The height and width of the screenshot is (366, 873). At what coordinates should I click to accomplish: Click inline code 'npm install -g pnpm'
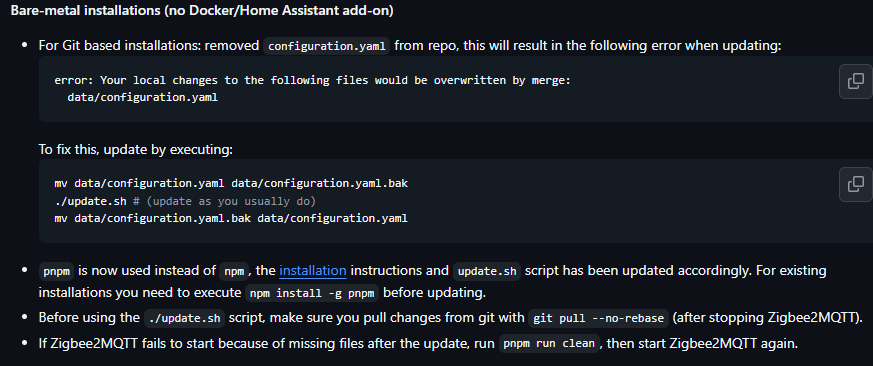click(x=313, y=292)
